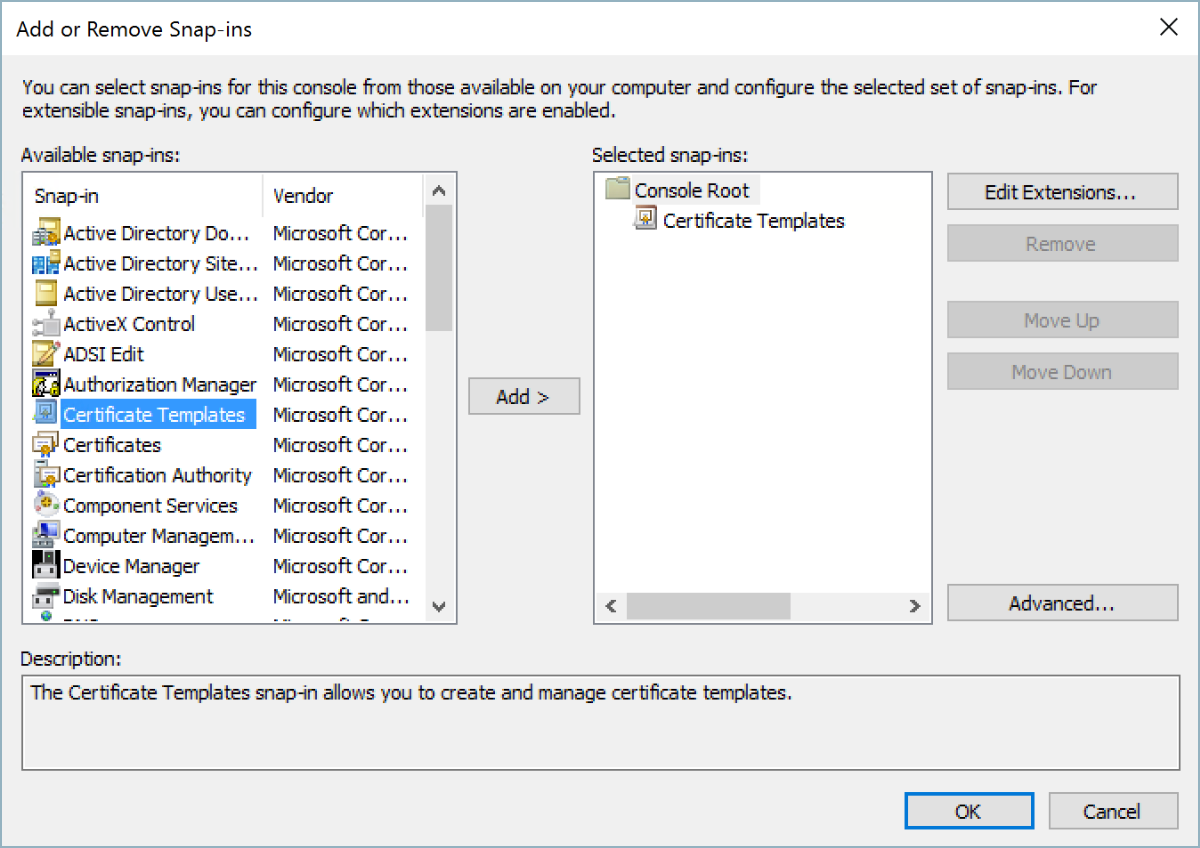Click the Authorization Manager snap-in icon
This screenshot has width=1200, height=848.
46,385
